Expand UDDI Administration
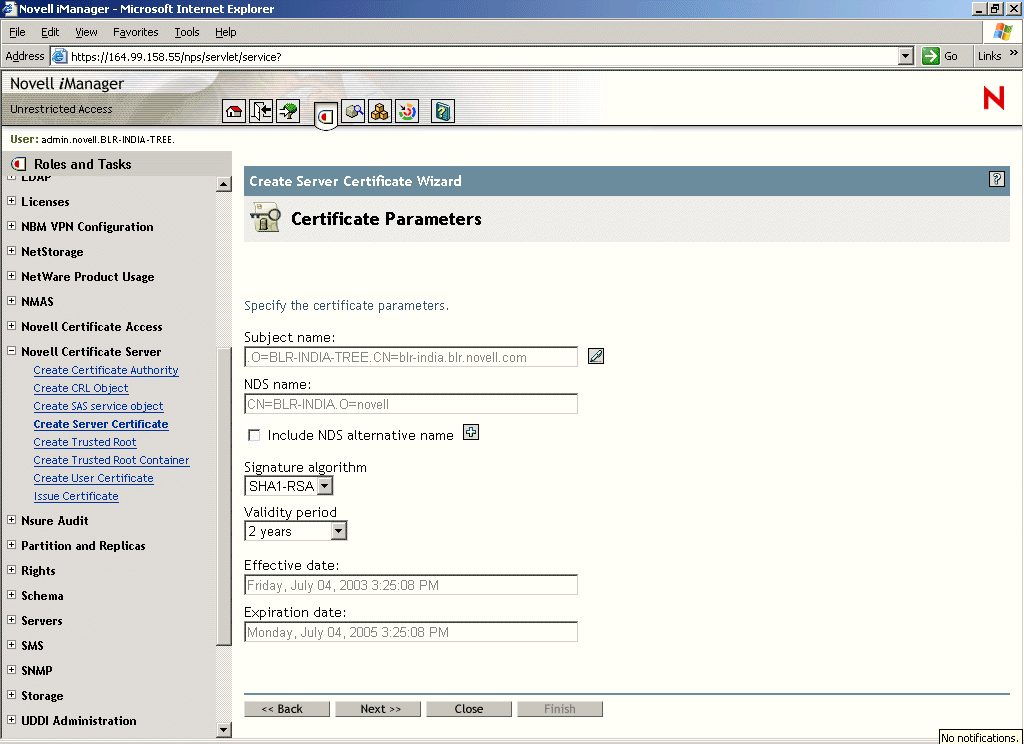 (x=11, y=719)
